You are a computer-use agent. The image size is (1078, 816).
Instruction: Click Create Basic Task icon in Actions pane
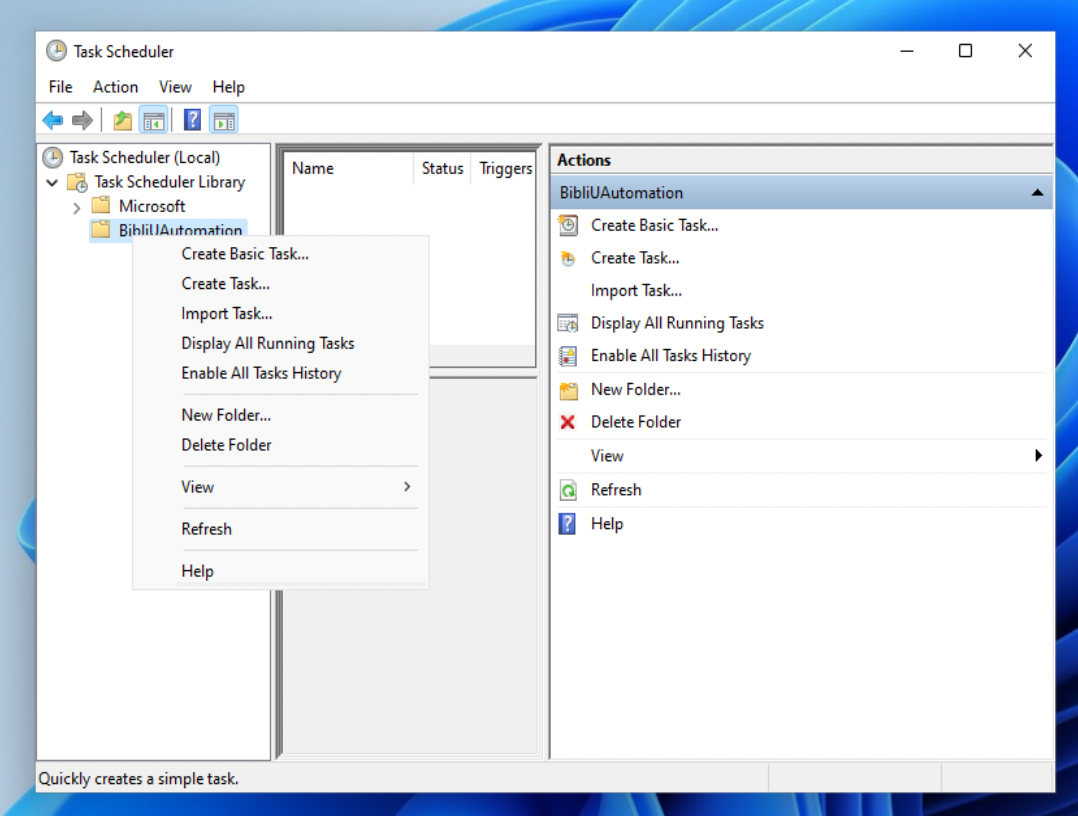pos(568,226)
